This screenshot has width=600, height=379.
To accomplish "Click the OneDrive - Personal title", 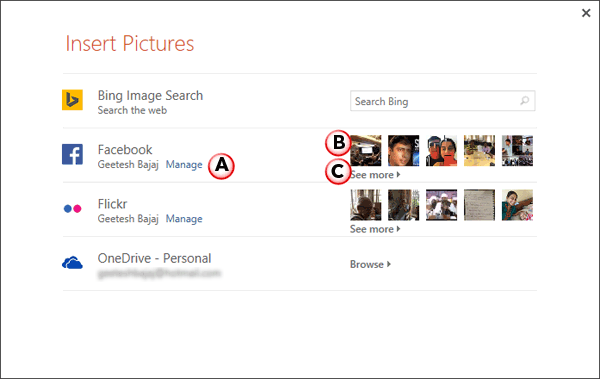I will point(154,258).
